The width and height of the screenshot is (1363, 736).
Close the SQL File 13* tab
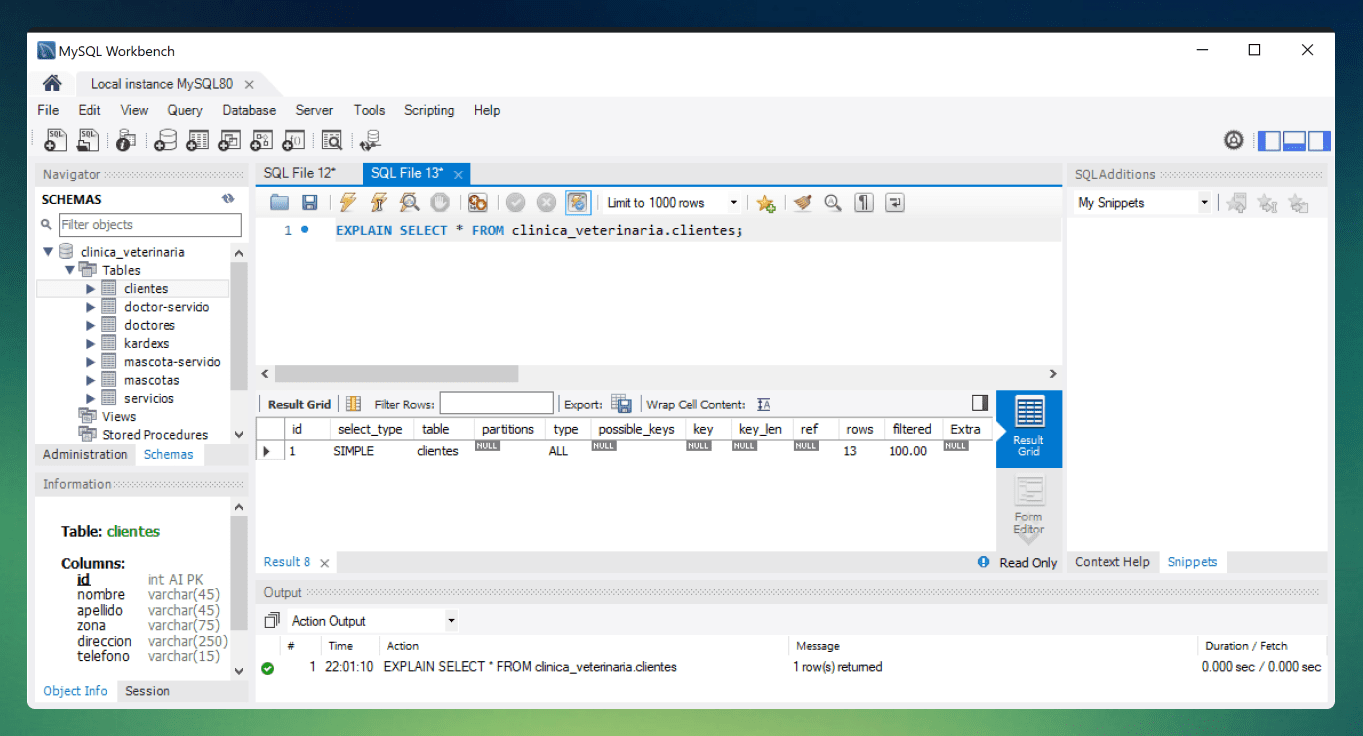459,174
